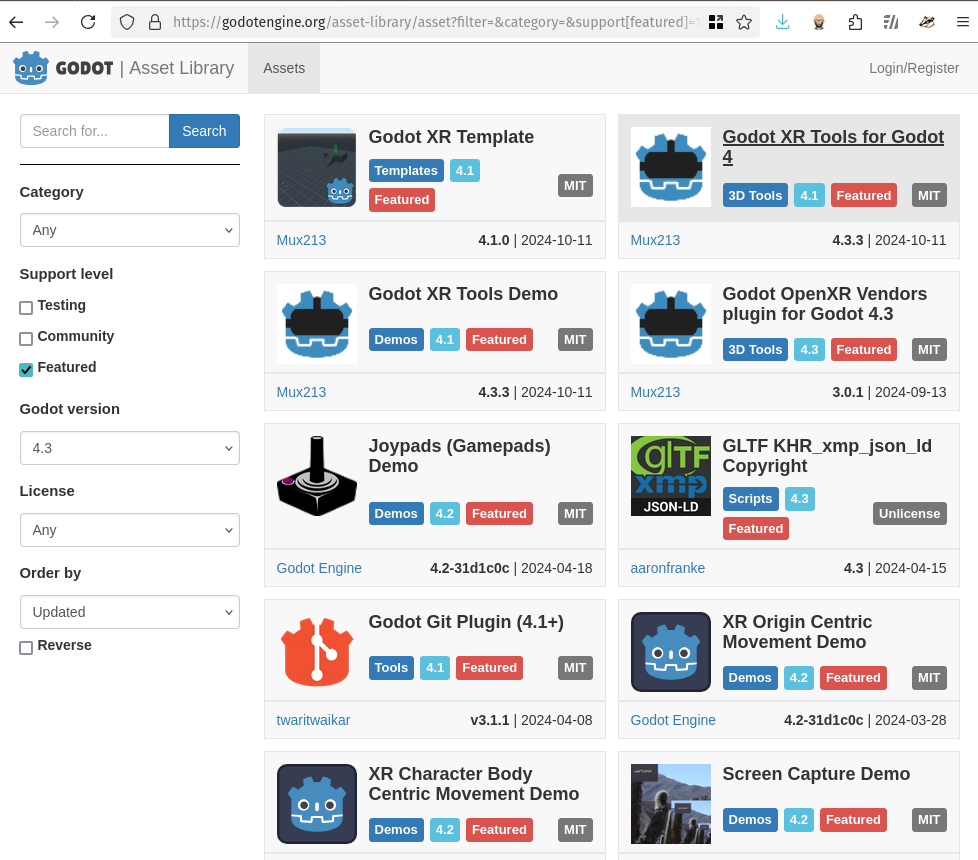Open the Login/Register page
Image resolution: width=978 pixels, height=860 pixels.
click(914, 68)
